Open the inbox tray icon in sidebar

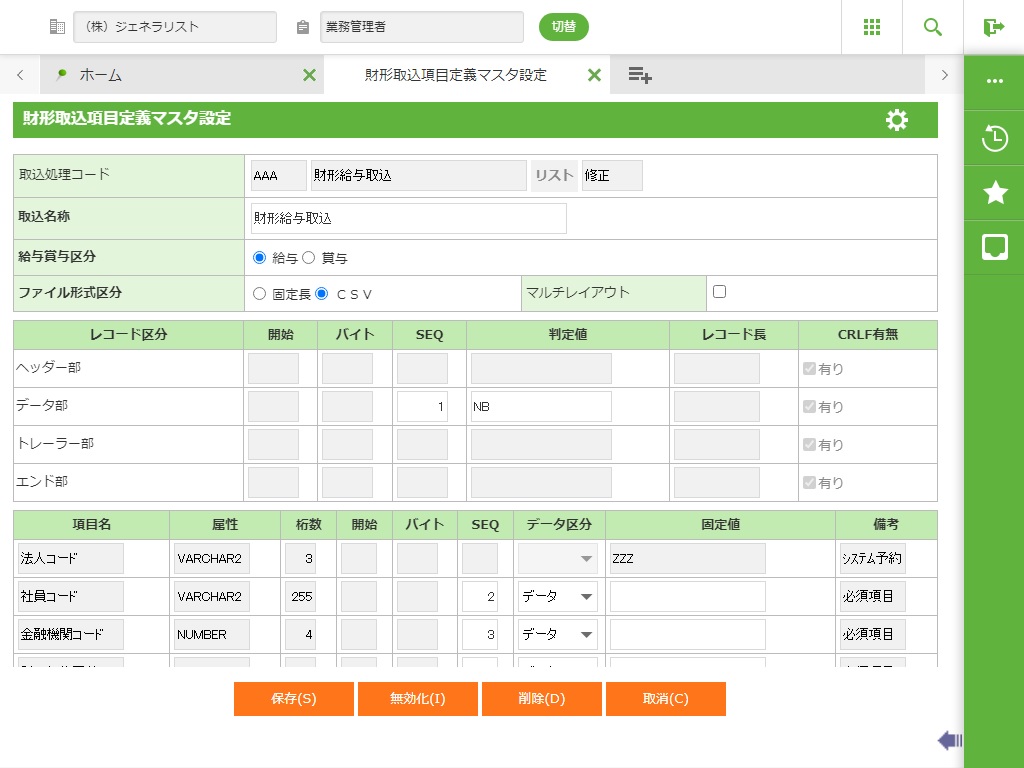[x=994, y=248]
